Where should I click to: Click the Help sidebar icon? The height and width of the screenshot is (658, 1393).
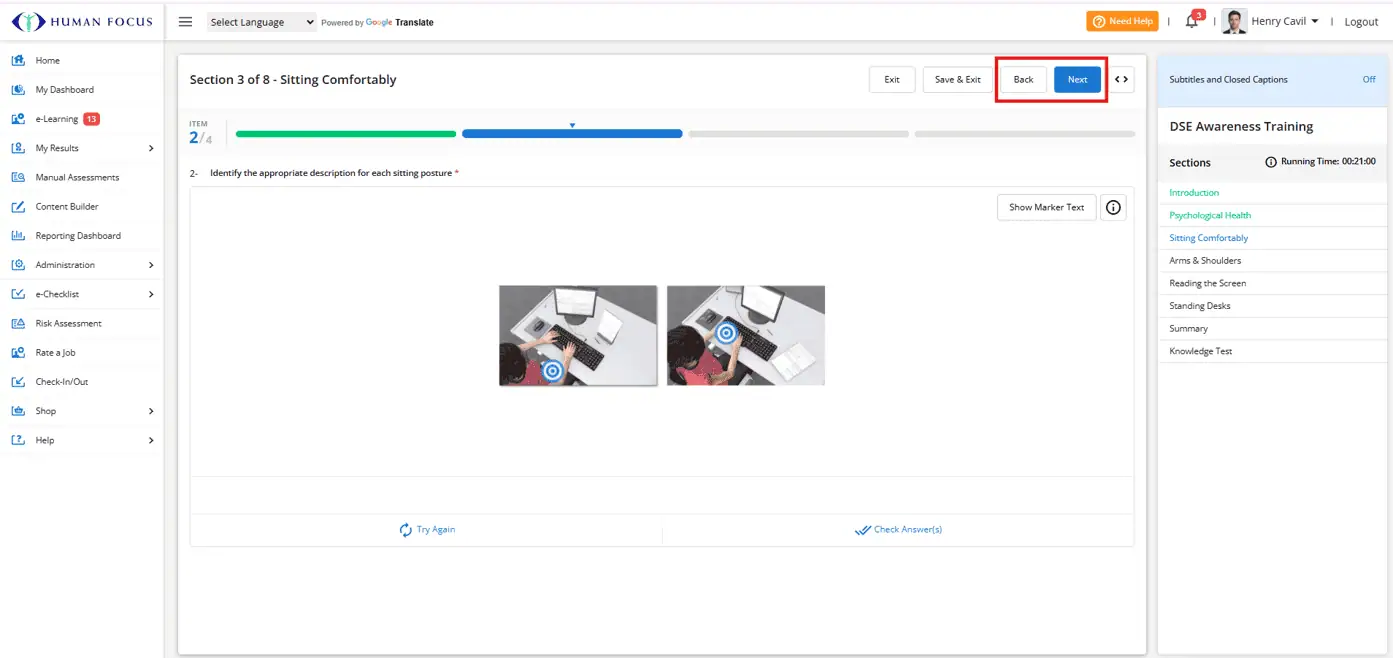(18, 440)
